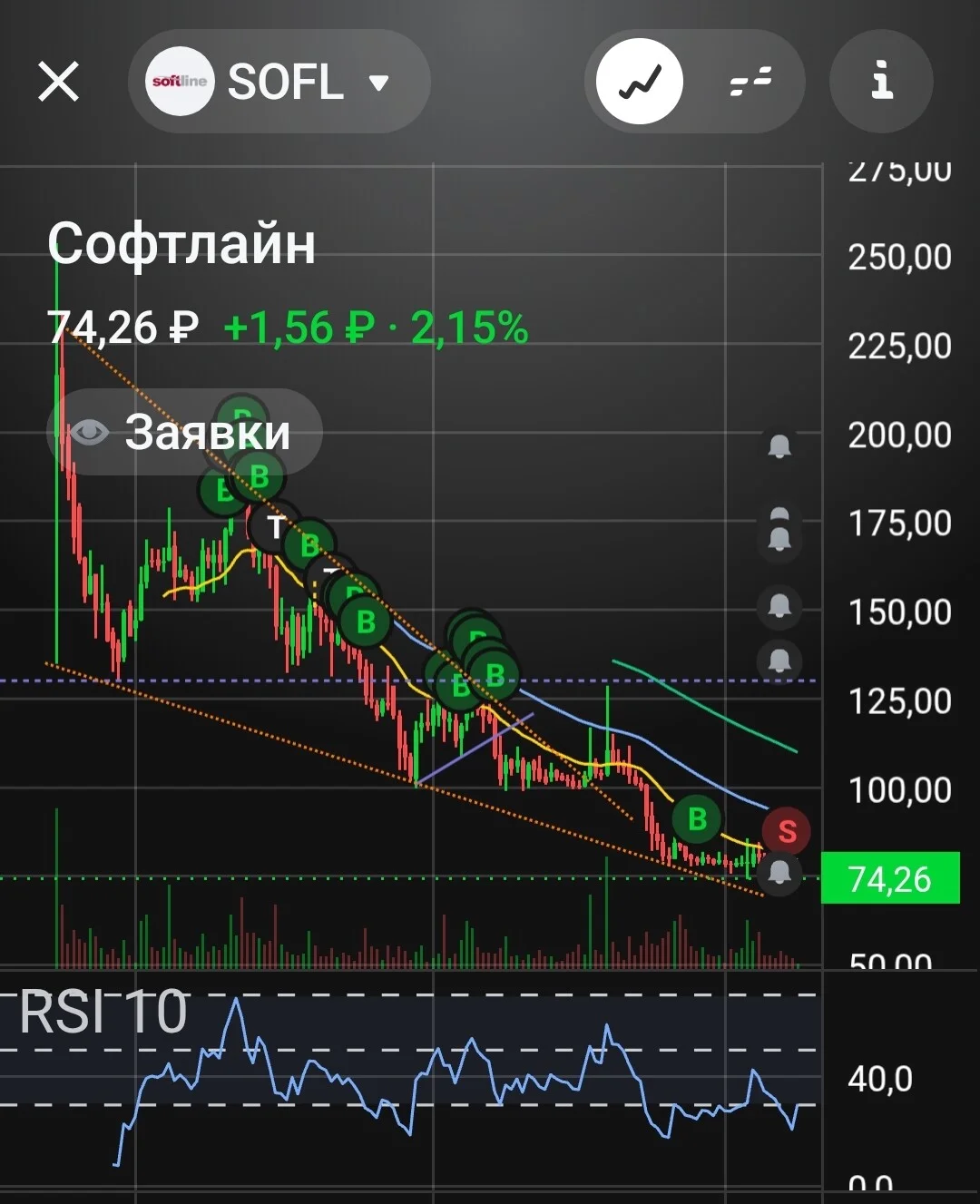Tap the 125,00 price axis label

[899, 700]
